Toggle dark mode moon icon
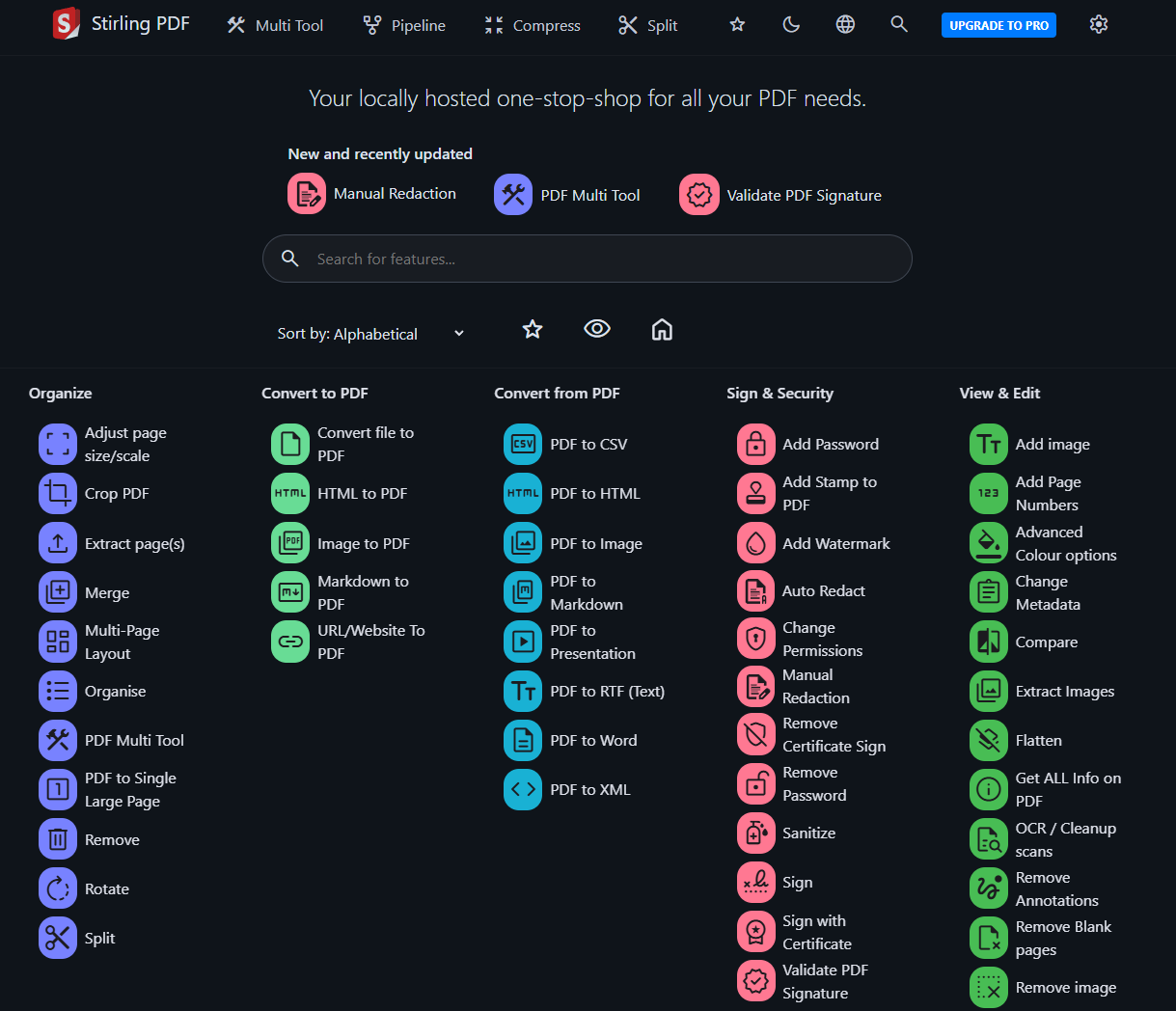 pos(791,25)
